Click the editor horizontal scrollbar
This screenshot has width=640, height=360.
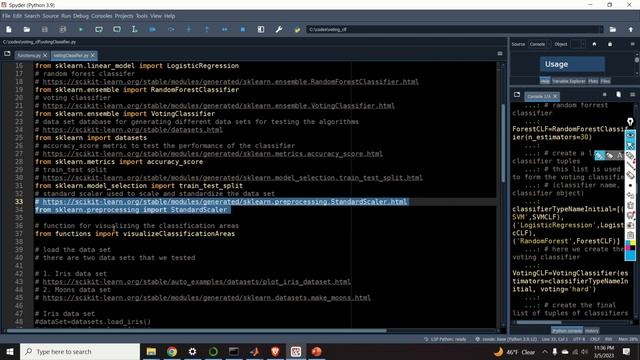click(196, 331)
